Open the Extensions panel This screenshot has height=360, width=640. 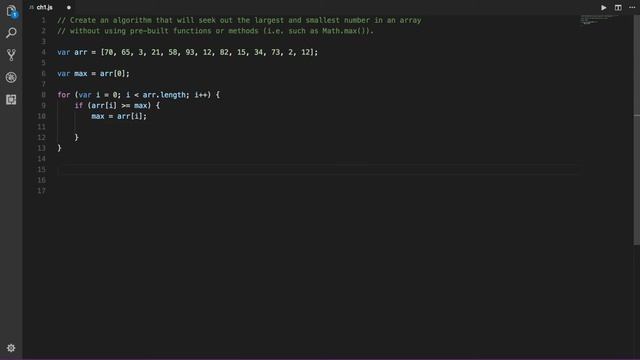(11, 100)
